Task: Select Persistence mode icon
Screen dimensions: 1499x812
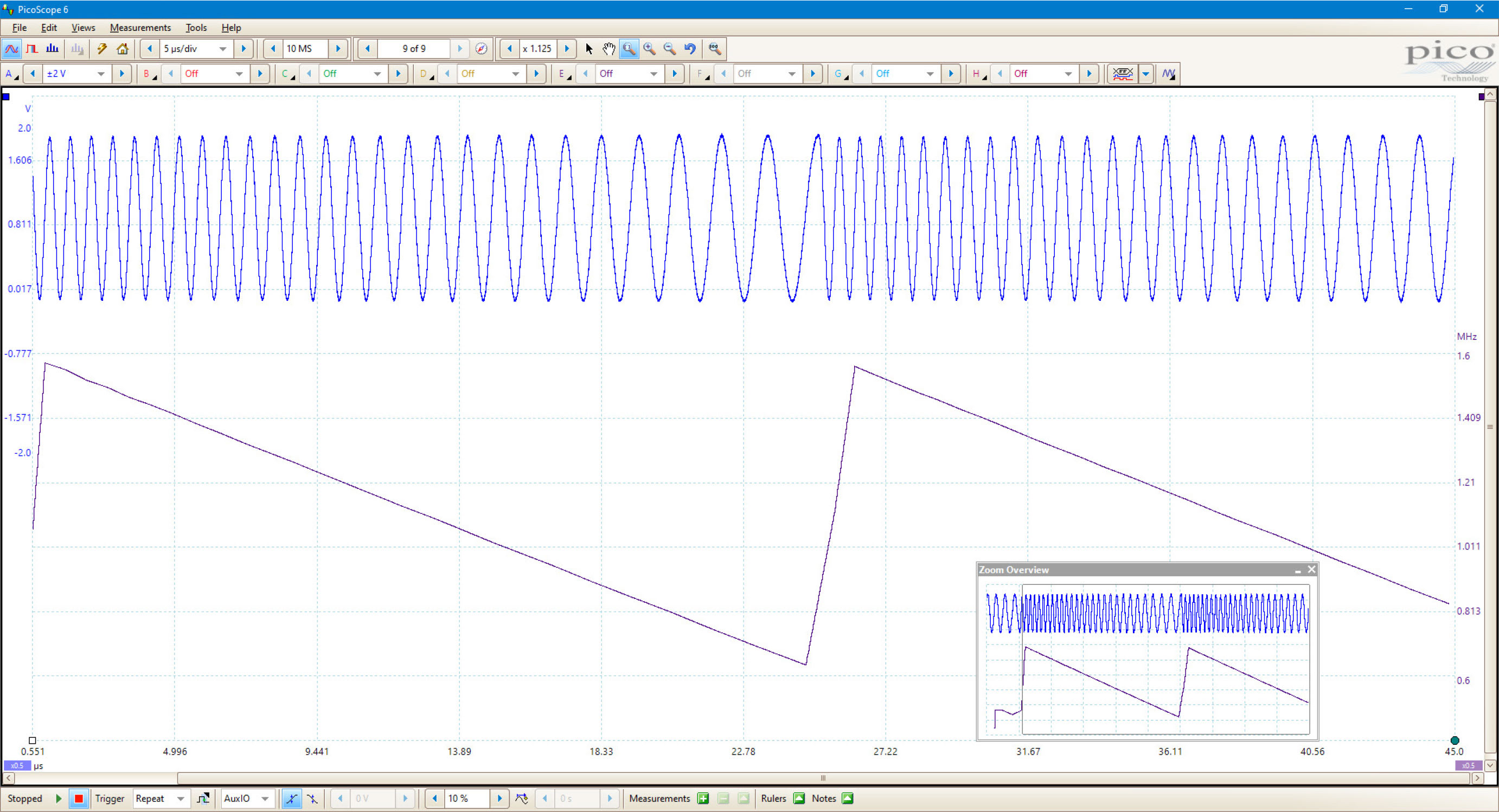Action: 32,49
